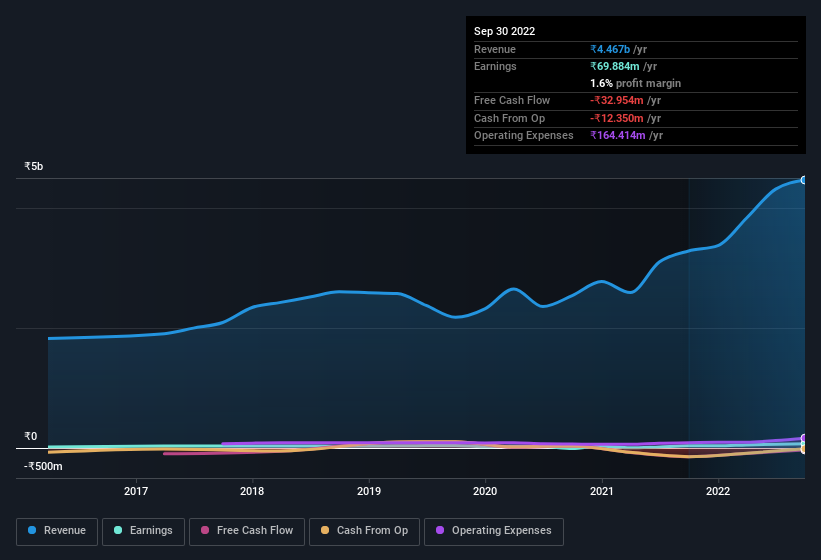The image size is (821, 560).
Task: Click the Cash From Op orange endpoint marker
Action: tap(804, 449)
